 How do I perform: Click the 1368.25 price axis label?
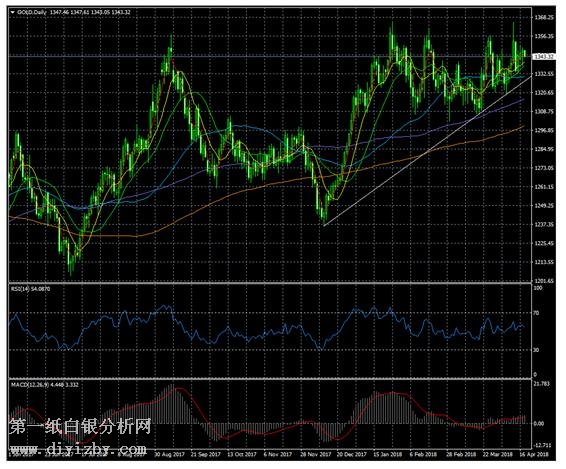pos(544,17)
